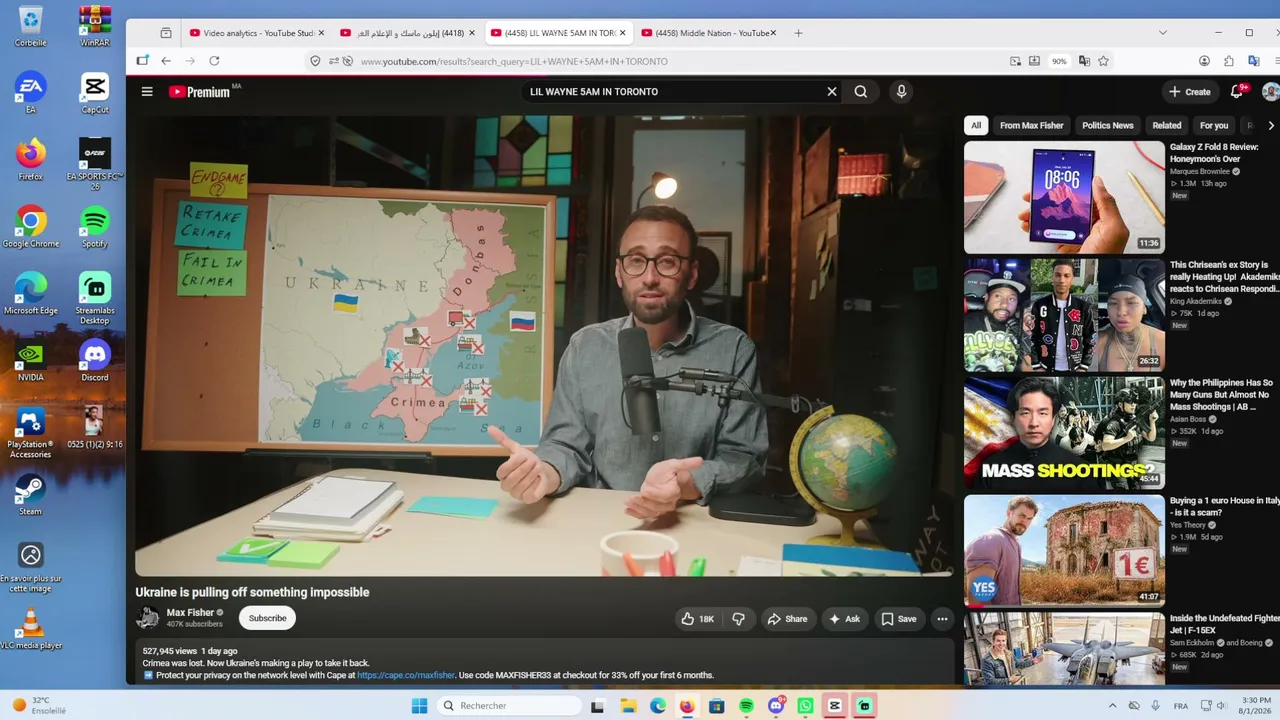Viewport: 1280px width, 720px height.
Task: Open the weather widget on taskbar
Action: (x=38, y=705)
